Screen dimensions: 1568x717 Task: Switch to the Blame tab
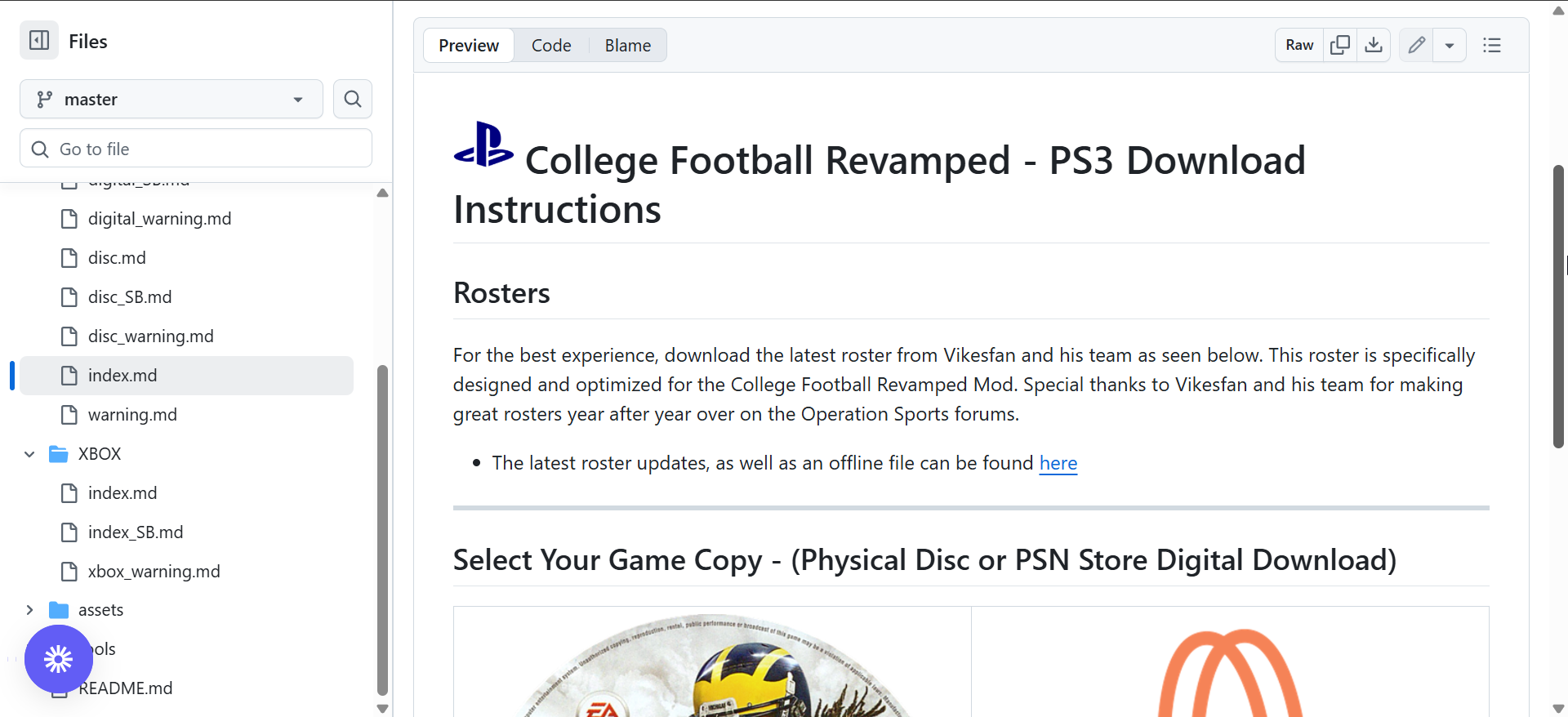pyautogui.click(x=627, y=46)
